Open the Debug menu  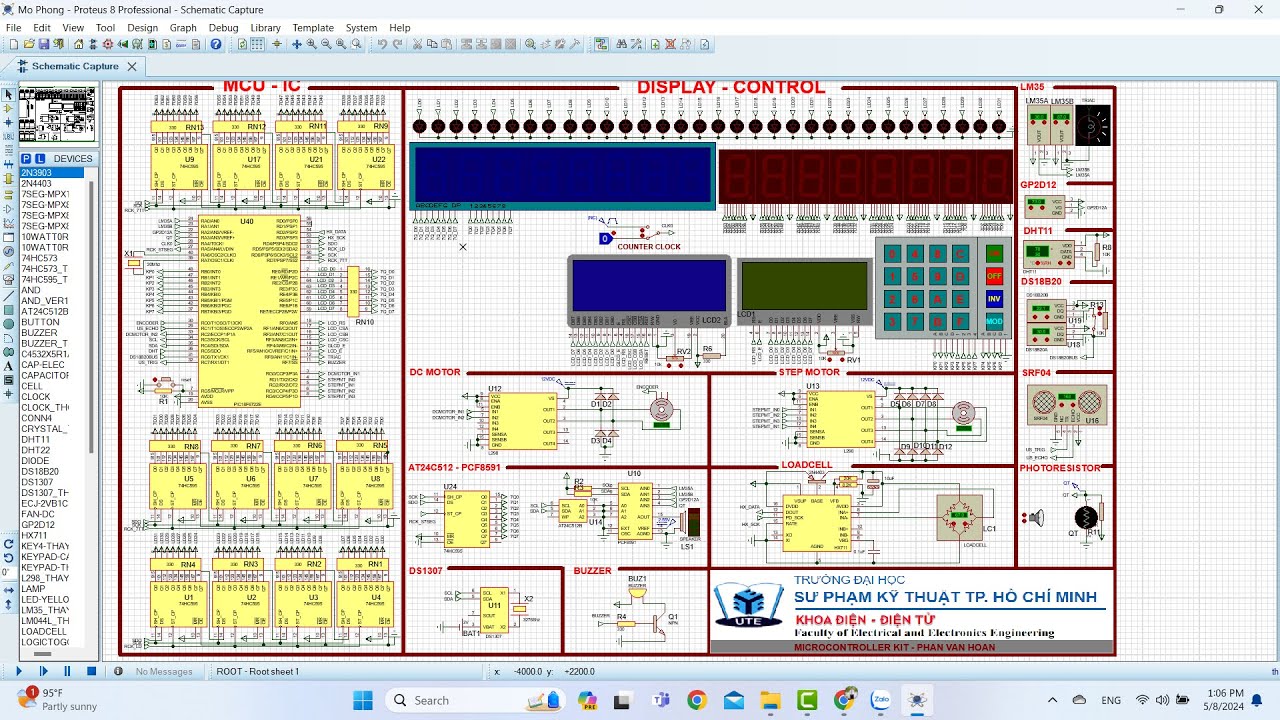[x=223, y=28]
